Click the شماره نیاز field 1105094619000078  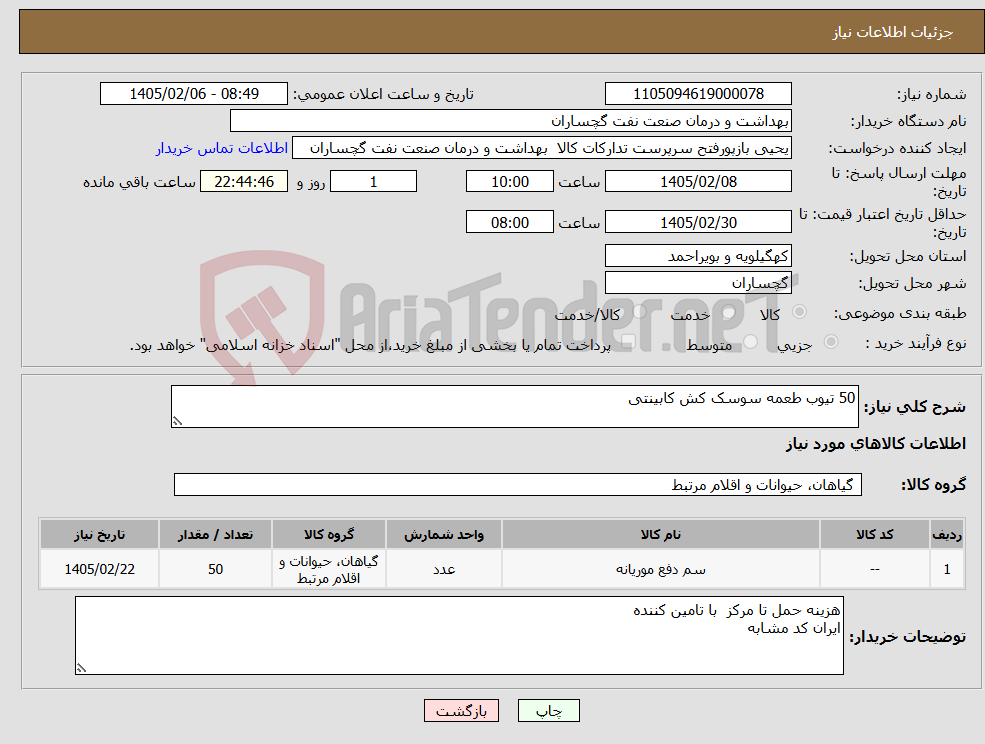(x=698, y=94)
